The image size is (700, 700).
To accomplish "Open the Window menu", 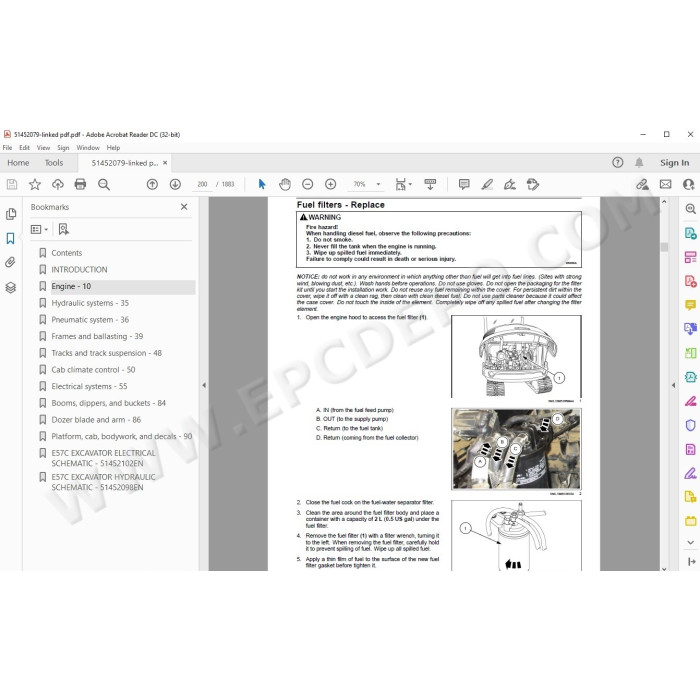I will (88, 148).
